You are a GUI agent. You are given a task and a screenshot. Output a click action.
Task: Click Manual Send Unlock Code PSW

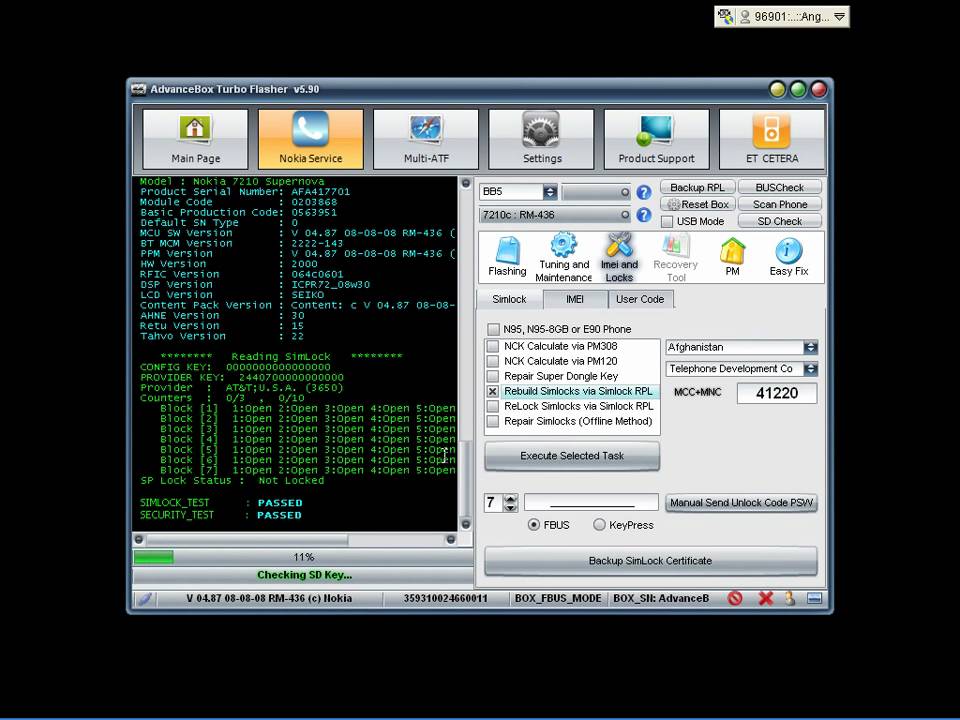[741, 503]
